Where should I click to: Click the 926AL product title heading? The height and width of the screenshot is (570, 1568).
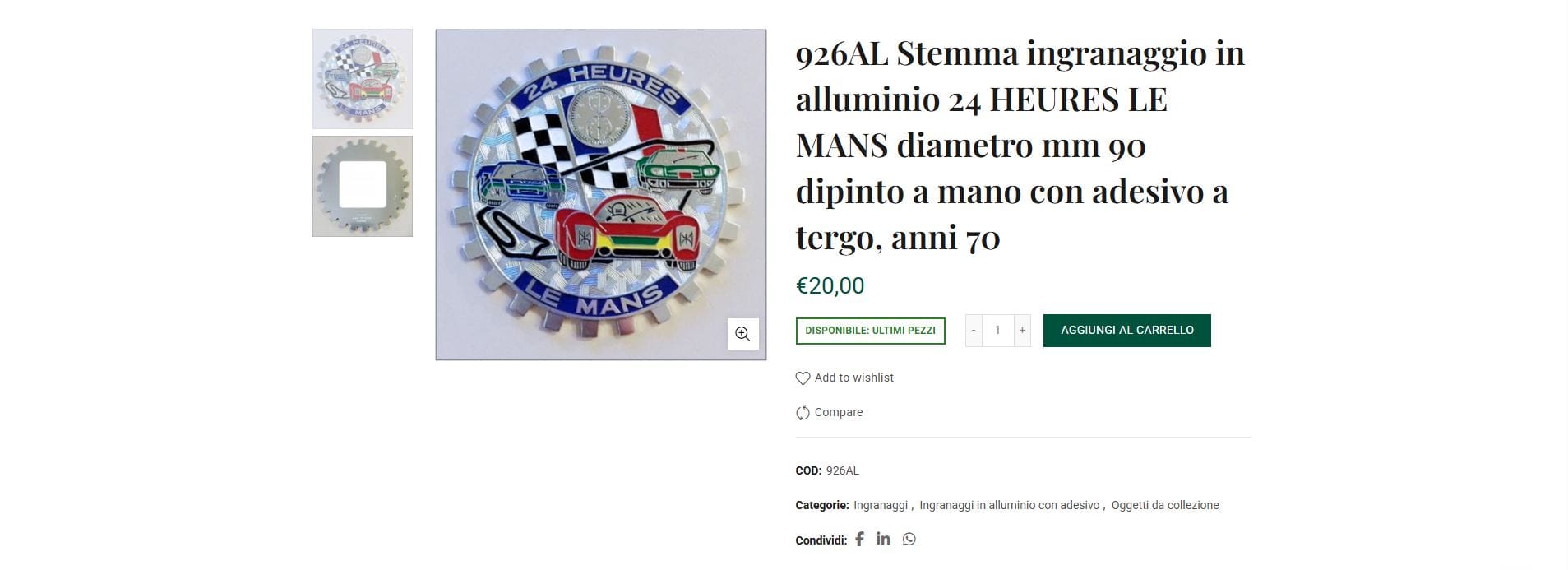pyautogui.click(x=1020, y=145)
